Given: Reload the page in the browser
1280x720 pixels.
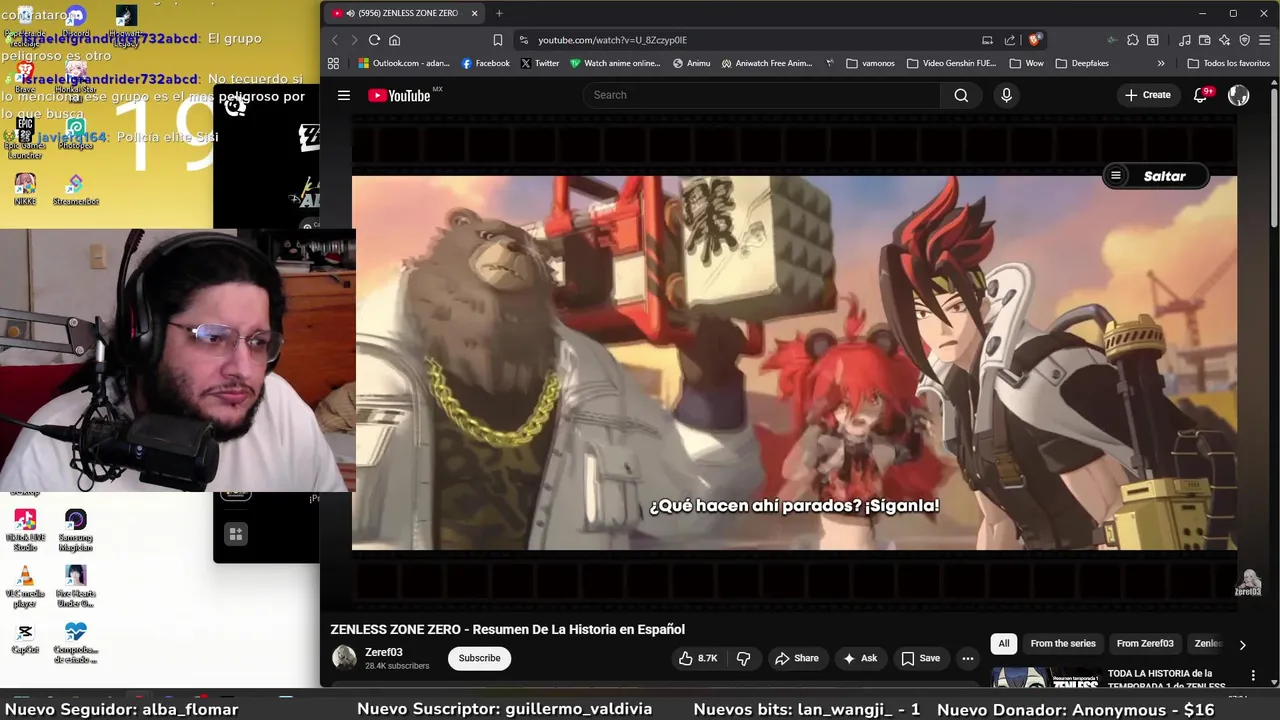Looking at the screenshot, I should point(374,40).
